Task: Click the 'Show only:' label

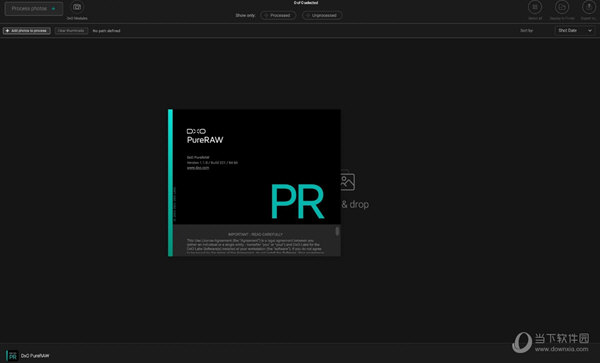Action: tap(245, 15)
